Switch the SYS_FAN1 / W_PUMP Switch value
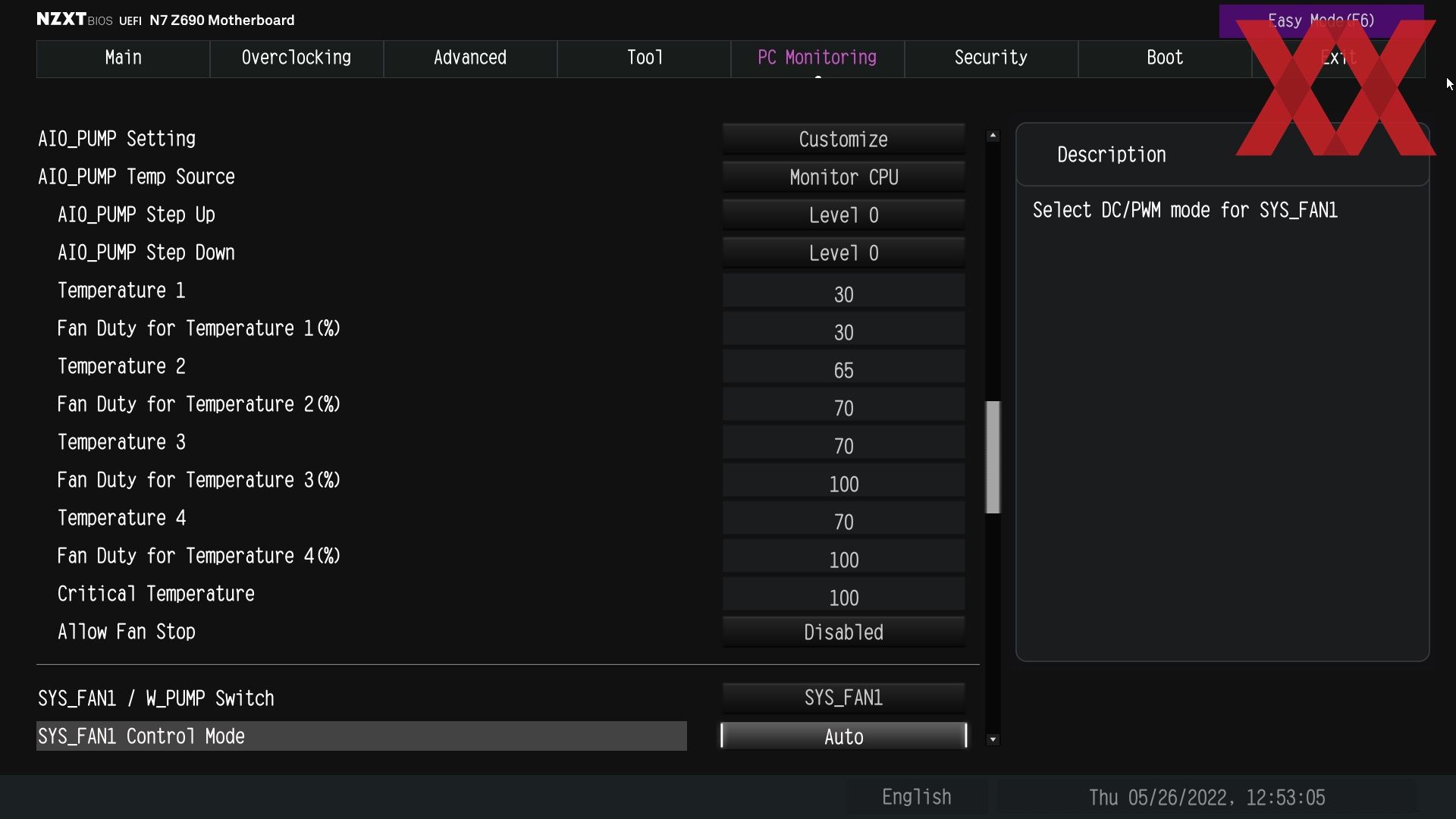Image resolution: width=1456 pixels, height=819 pixels. (x=843, y=698)
